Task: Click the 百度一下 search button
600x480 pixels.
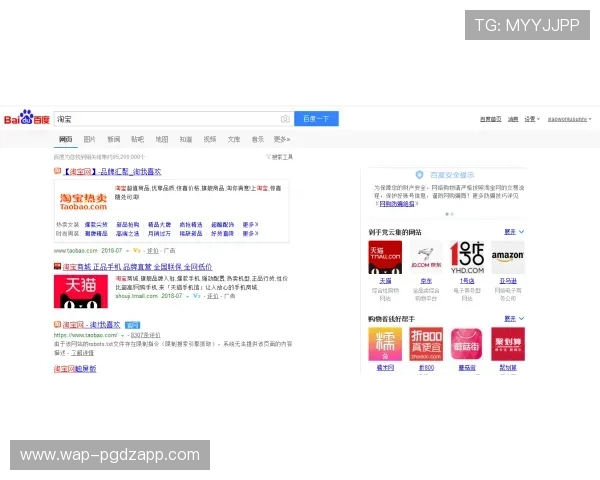Action: click(316, 119)
